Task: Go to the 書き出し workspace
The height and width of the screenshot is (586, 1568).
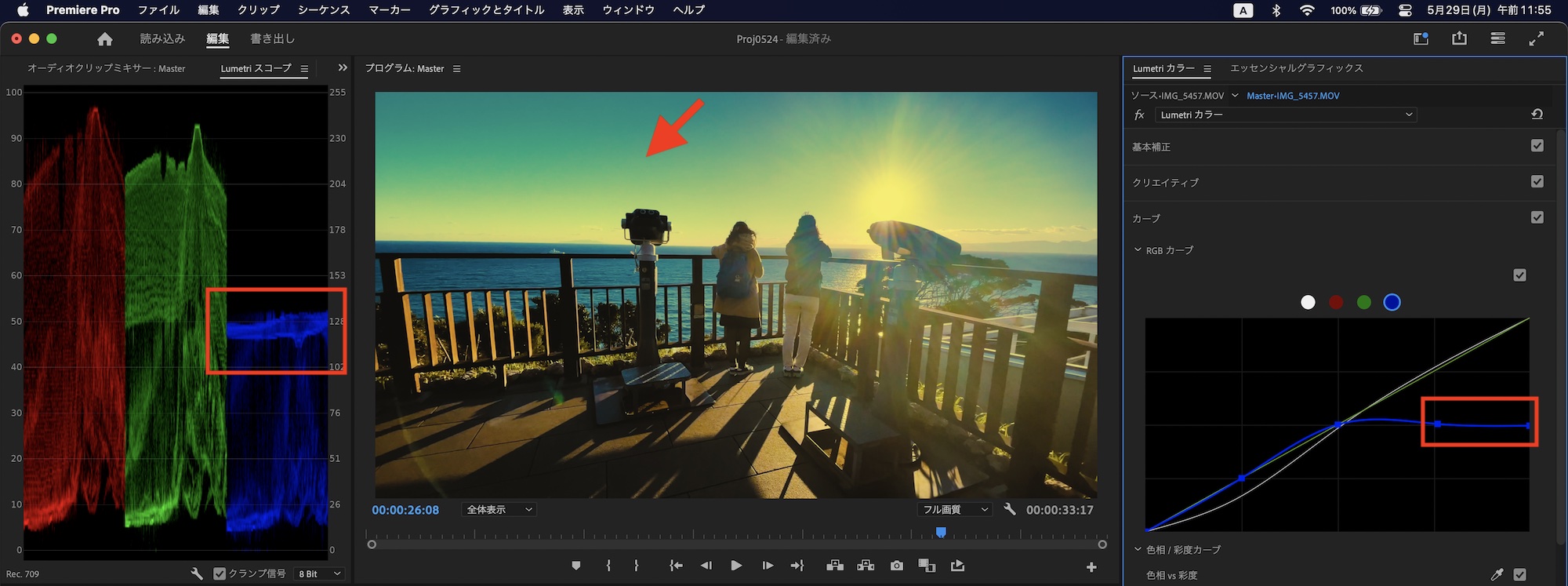Action: click(x=272, y=38)
